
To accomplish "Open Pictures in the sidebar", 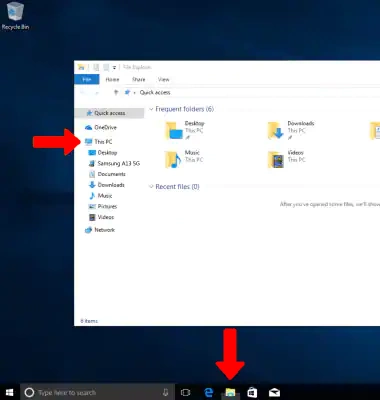I will (103, 206).
